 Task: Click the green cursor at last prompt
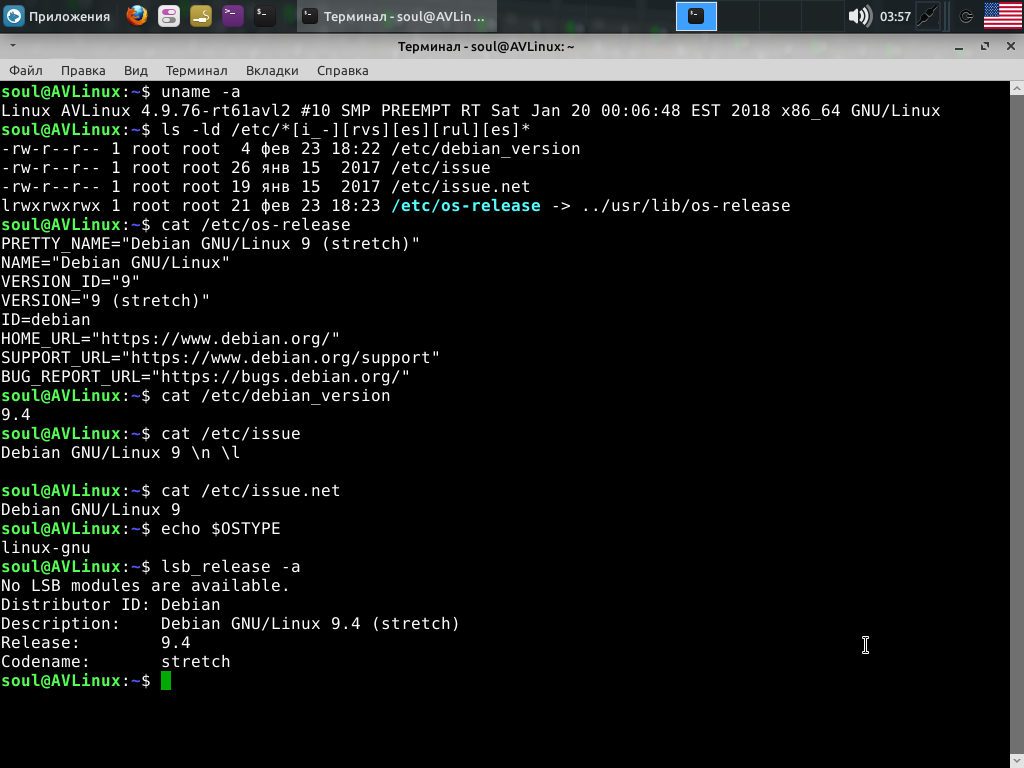point(166,680)
